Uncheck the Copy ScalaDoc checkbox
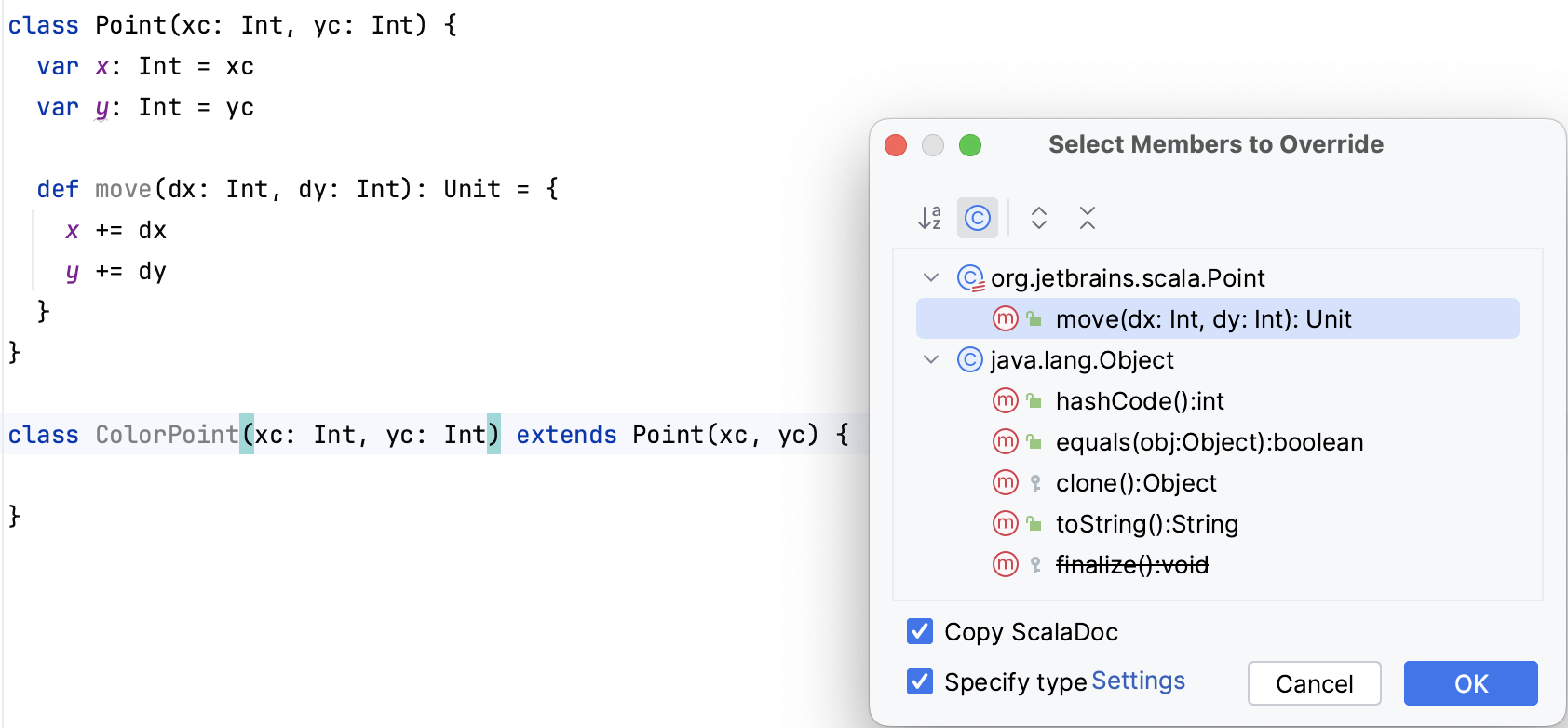 click(x=920, y=632)
